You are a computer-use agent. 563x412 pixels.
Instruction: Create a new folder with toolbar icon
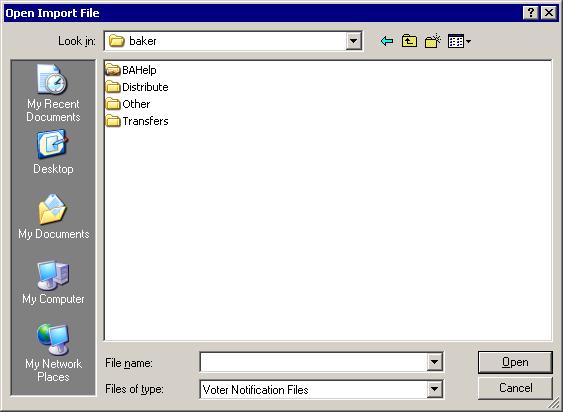tap(433, 41)
